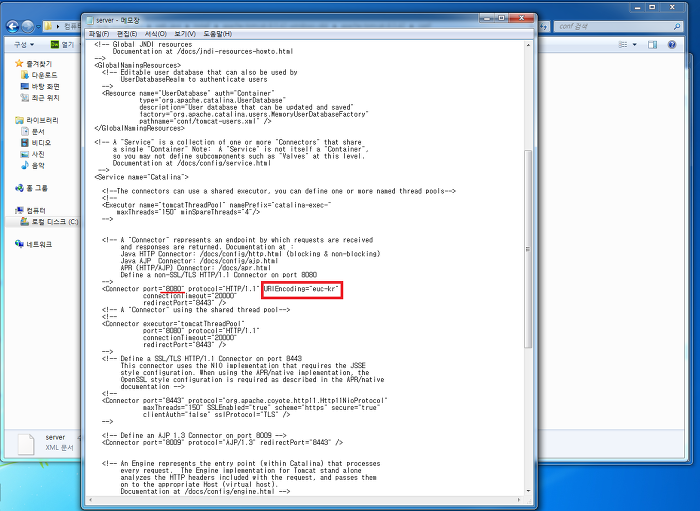Click Notepad horizontal scrollbar left arrow
The height and width of the screenshot is (511, 700).
coord(89,500)
